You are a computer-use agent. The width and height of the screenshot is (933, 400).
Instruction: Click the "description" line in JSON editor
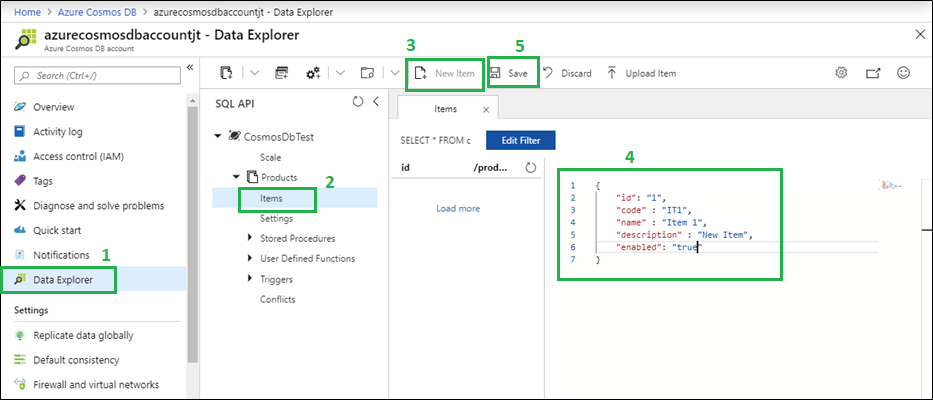[x=685, y=235]
